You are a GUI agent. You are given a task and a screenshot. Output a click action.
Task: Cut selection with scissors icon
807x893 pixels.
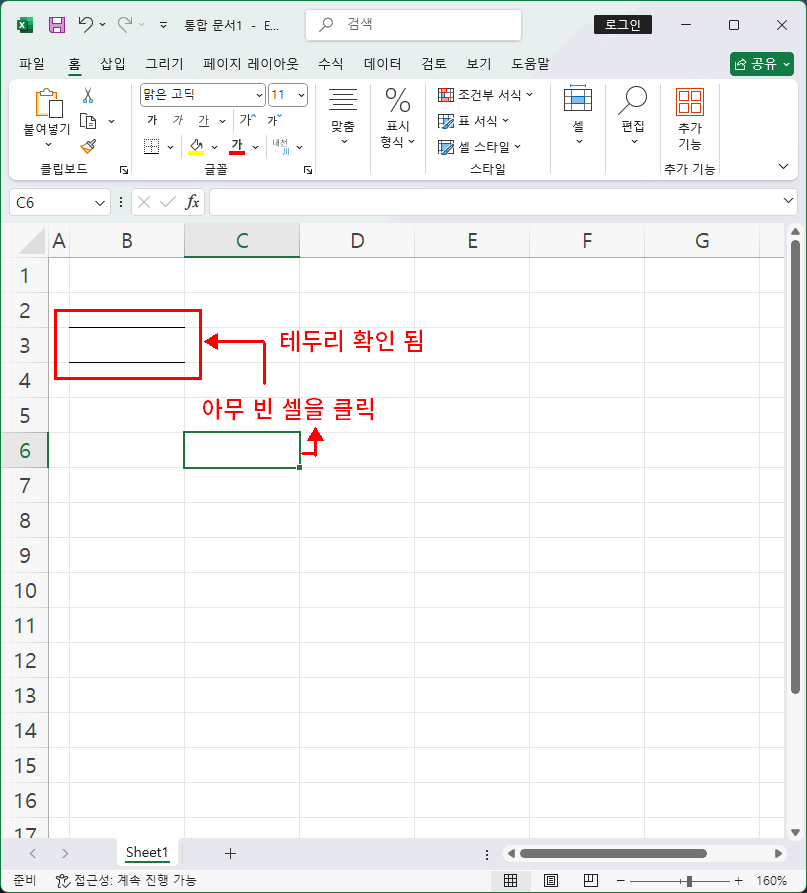tap(88, 96)
